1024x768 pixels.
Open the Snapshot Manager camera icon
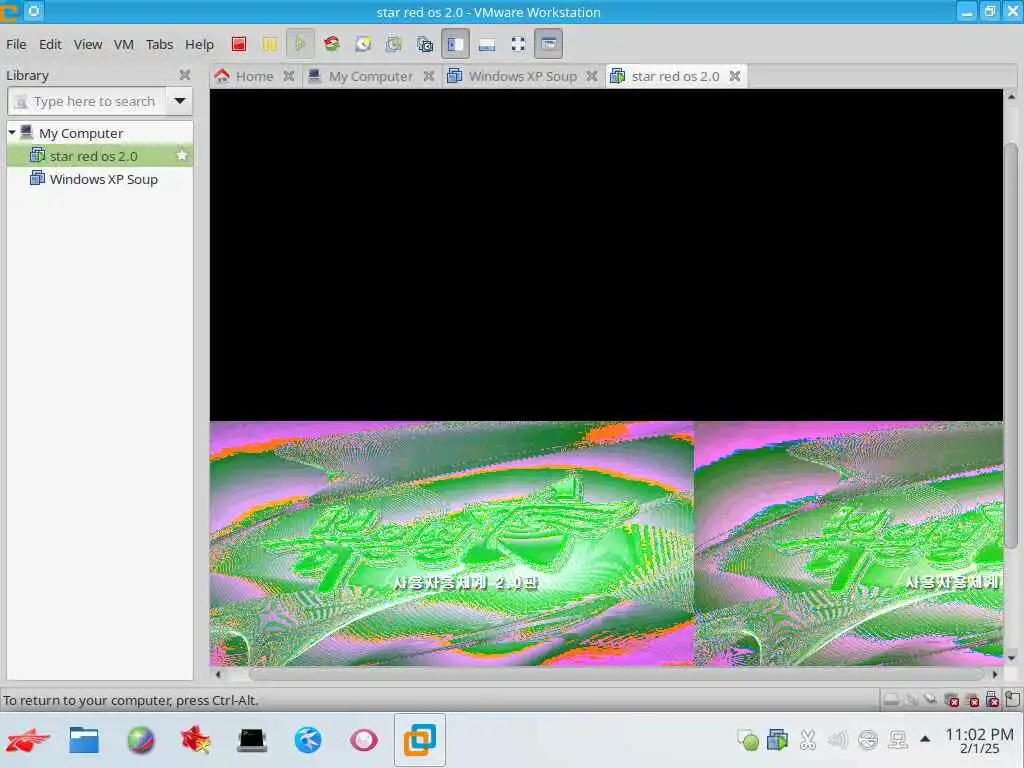[x=425, y=44]
